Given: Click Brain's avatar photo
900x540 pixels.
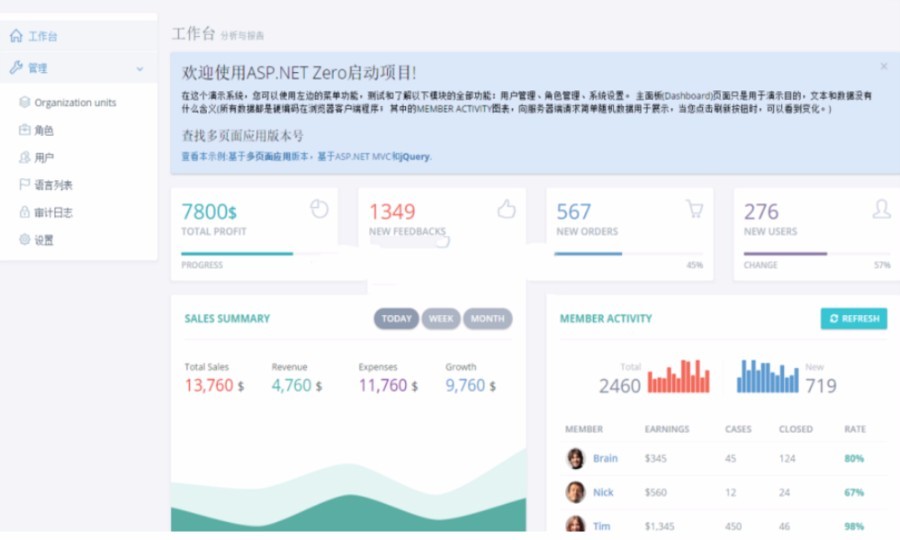Looking at the screenshot, I should 575,459.
